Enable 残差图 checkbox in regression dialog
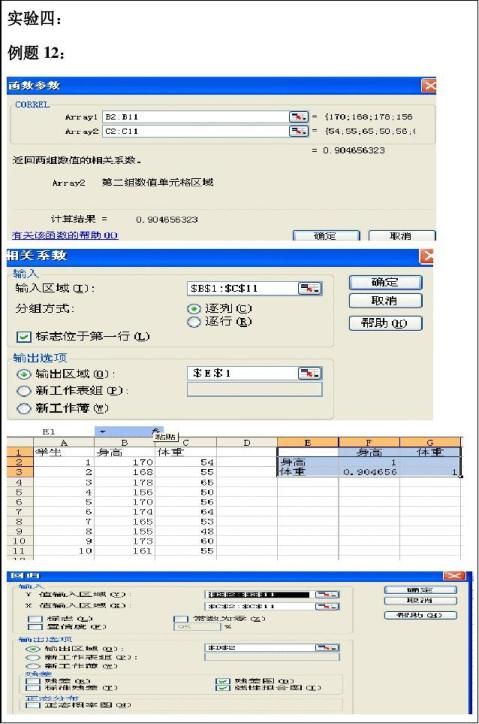479x724 pixels. (x=223, y=681)
